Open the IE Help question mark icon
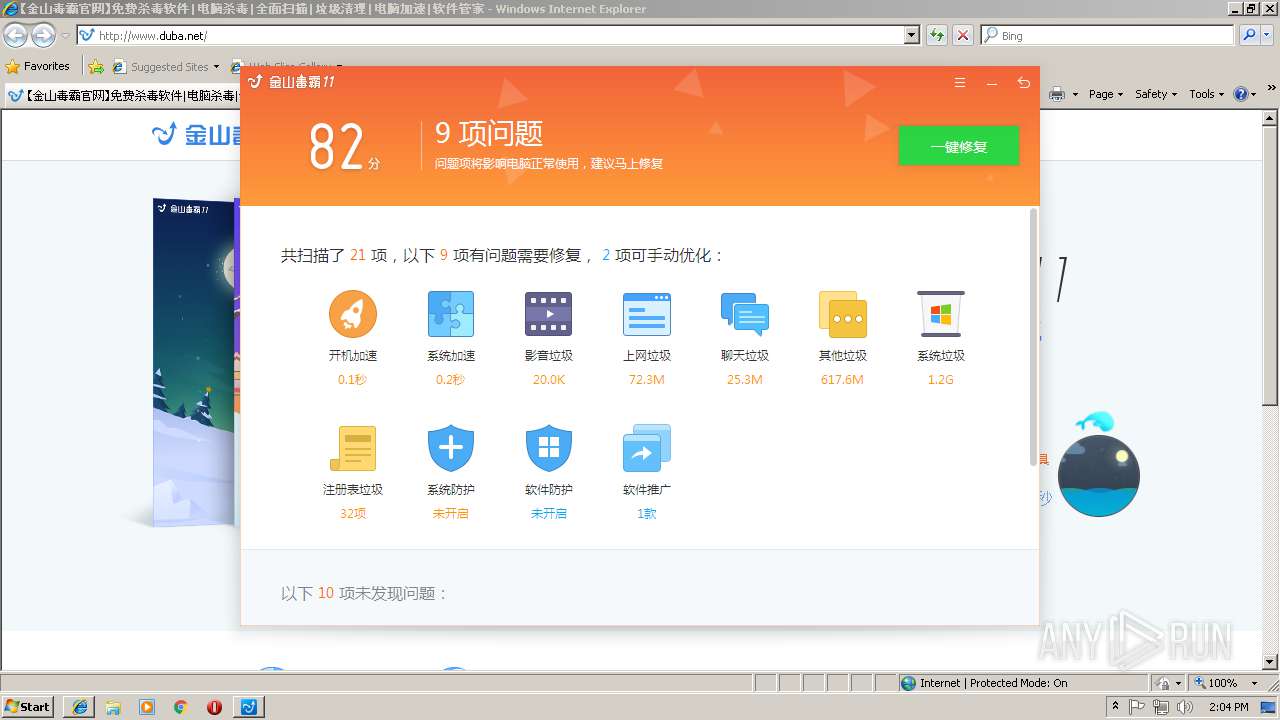 pyautogui.click(x=1241, y=94)
